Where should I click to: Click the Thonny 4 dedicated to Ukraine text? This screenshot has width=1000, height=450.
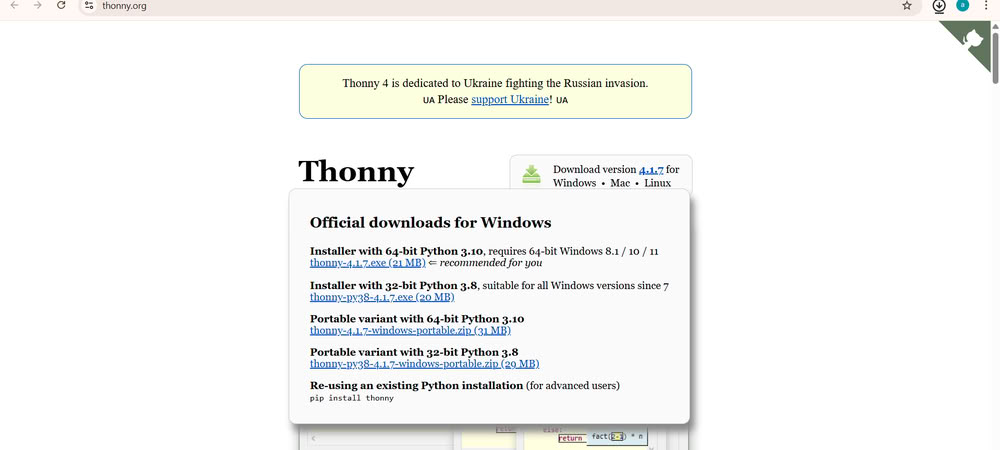495,83
